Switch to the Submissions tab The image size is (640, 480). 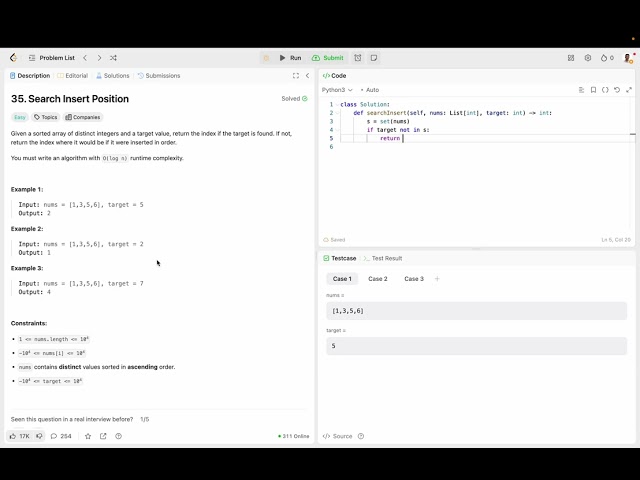coord(159,76)
